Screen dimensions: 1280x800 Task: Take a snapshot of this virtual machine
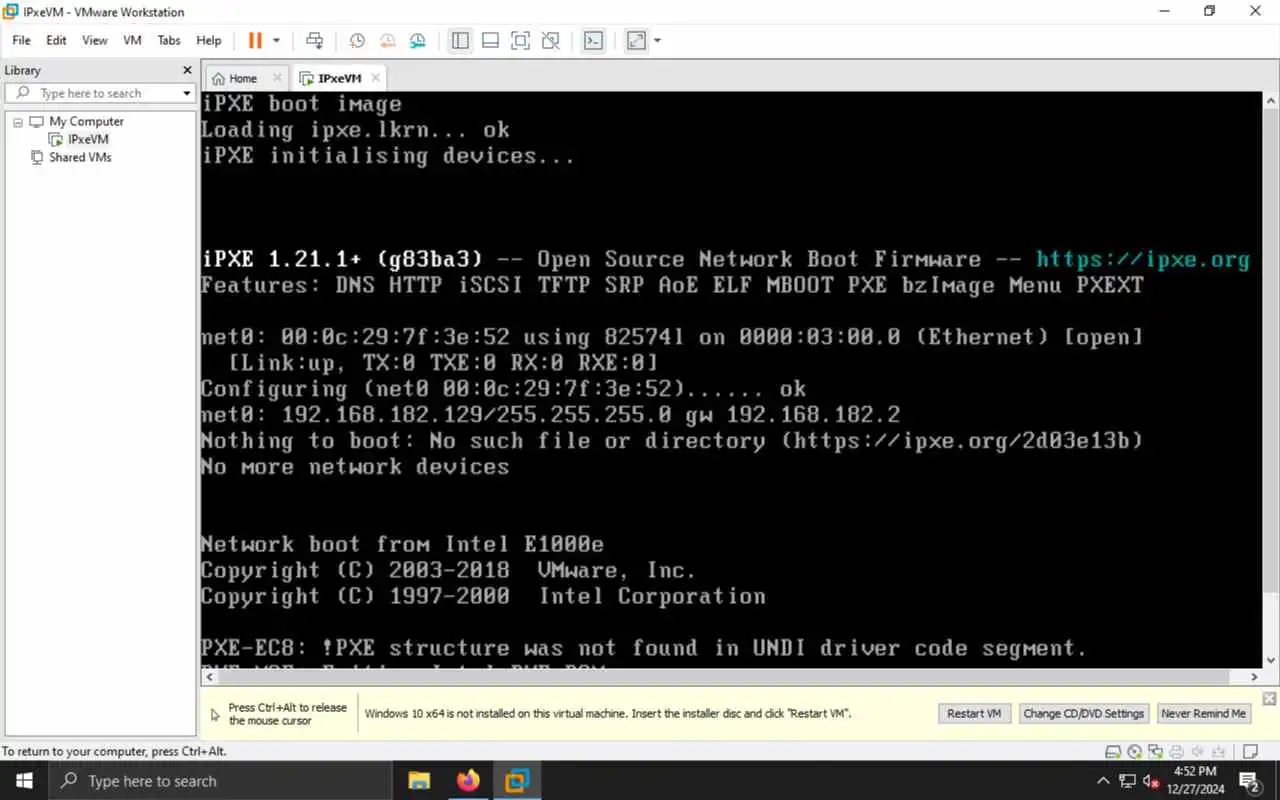[x=357, y=41]
